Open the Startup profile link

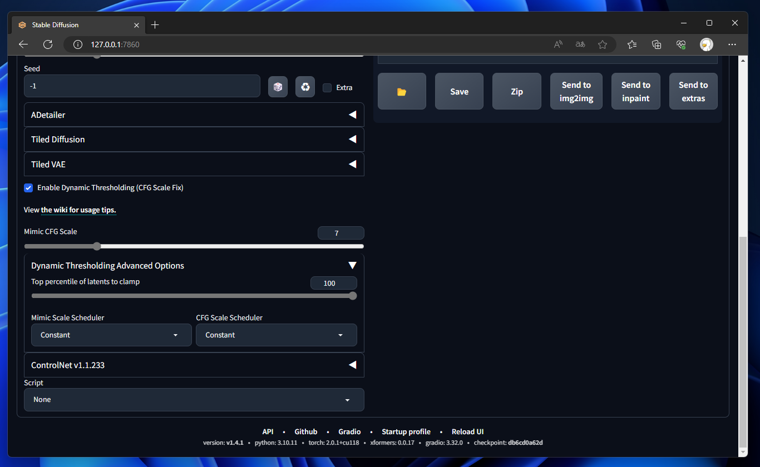(x=406, y=432)
